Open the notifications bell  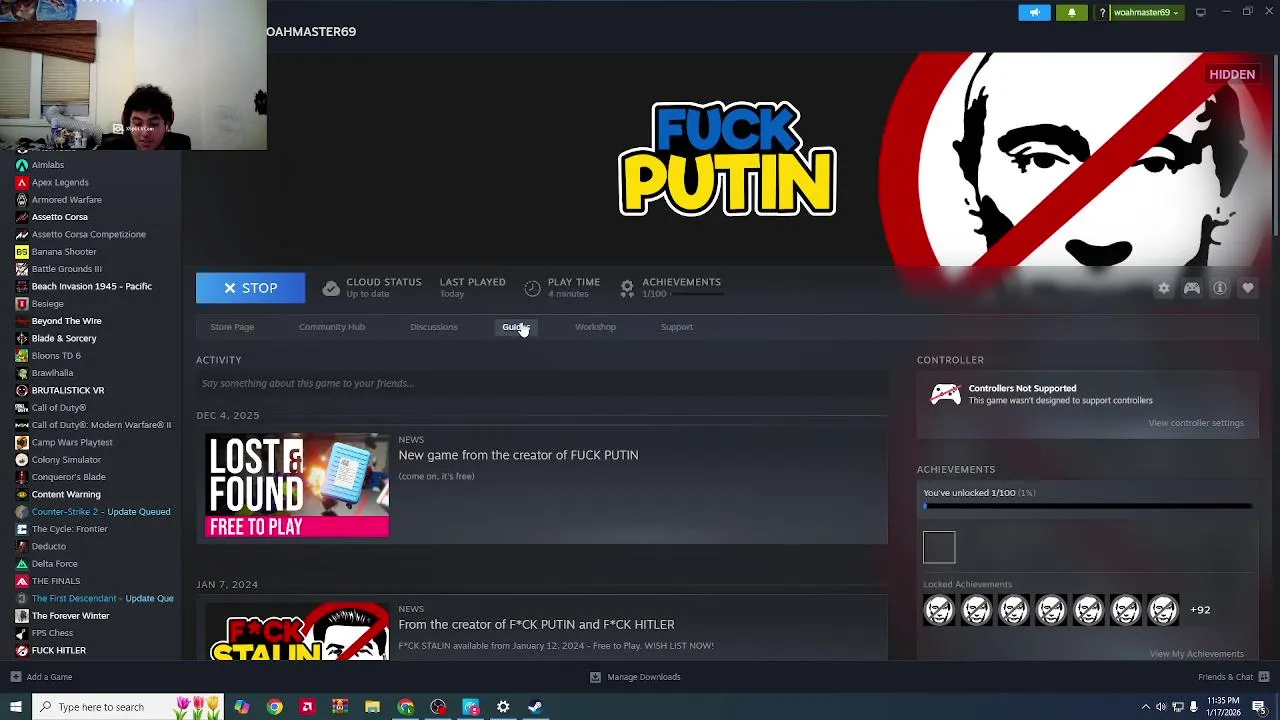pos(1072,12)
